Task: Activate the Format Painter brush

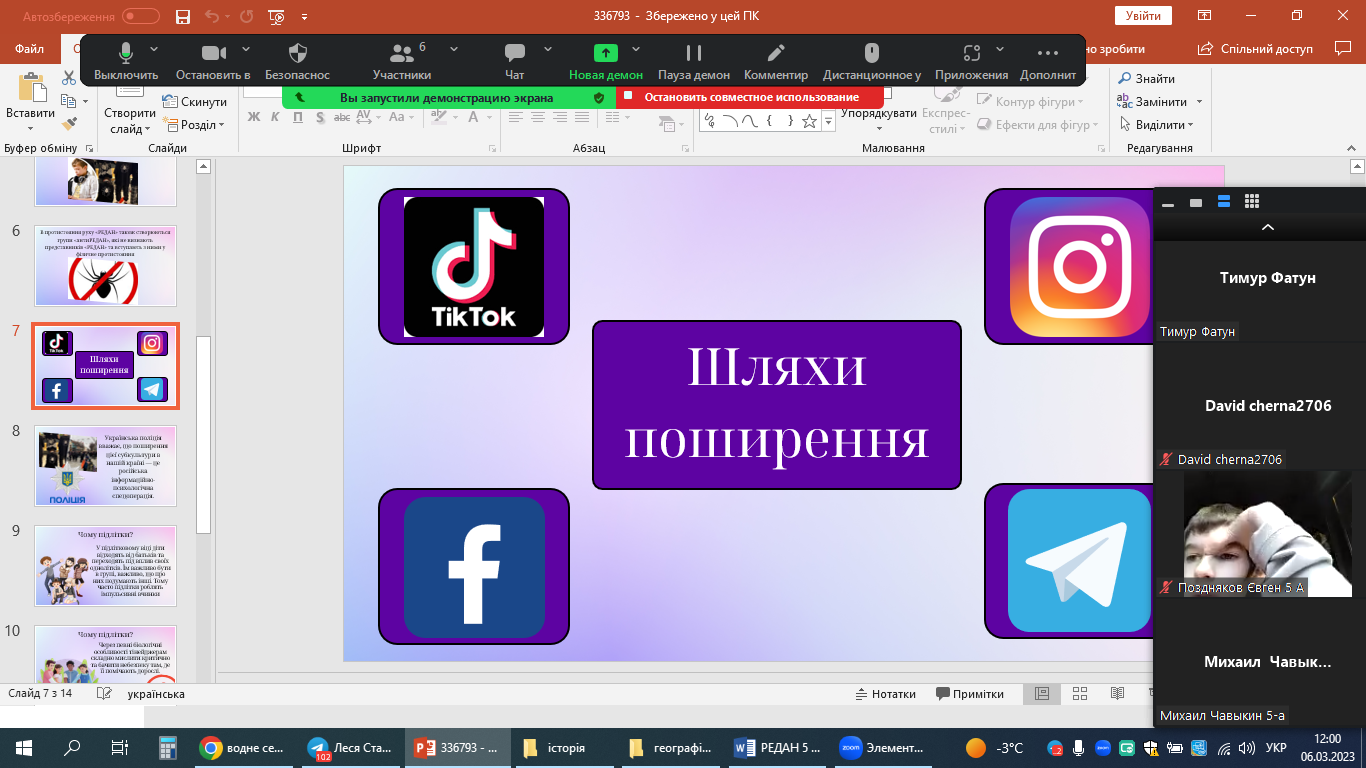Action: [x=69, y=124]
